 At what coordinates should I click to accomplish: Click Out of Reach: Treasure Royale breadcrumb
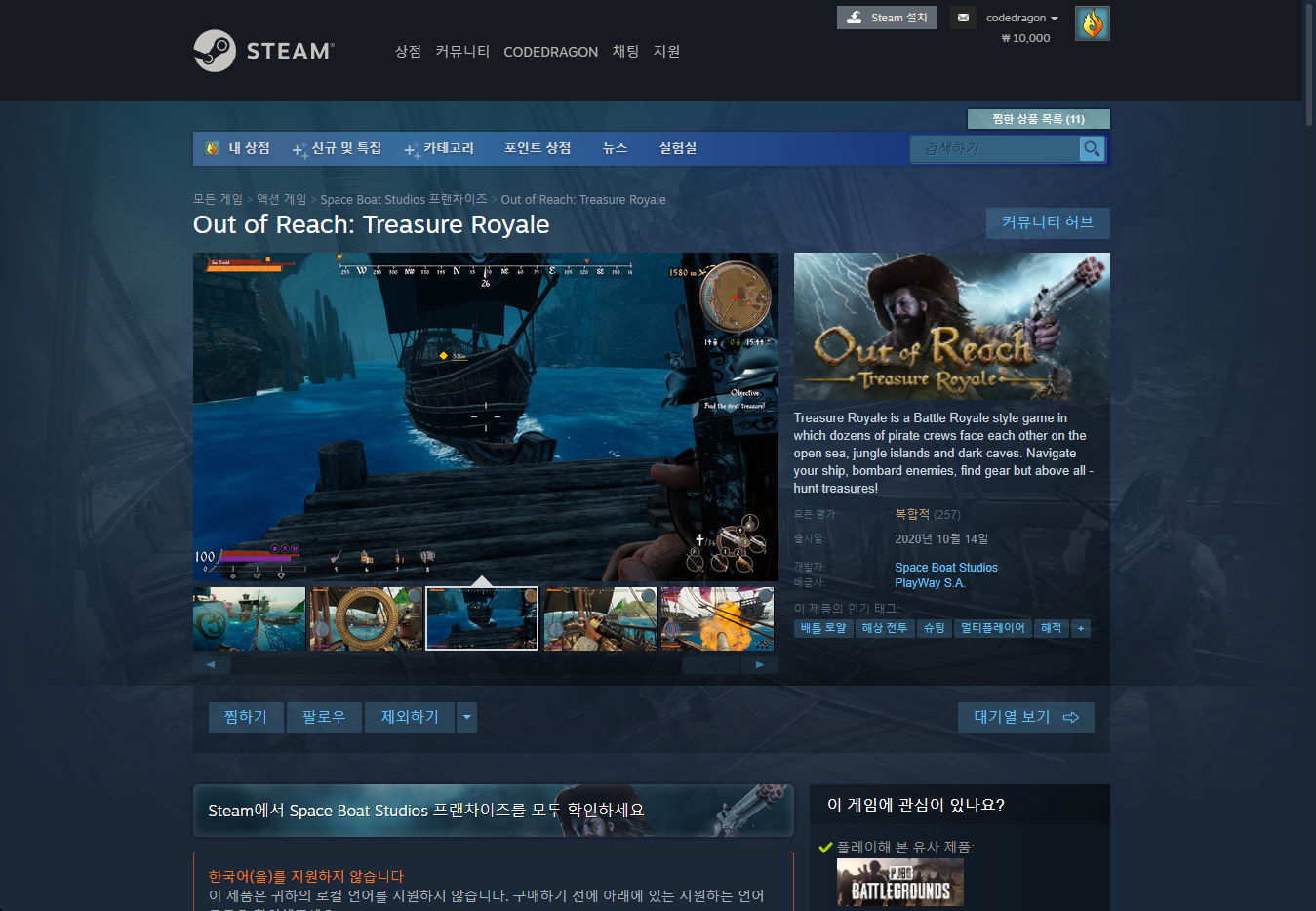583,199
